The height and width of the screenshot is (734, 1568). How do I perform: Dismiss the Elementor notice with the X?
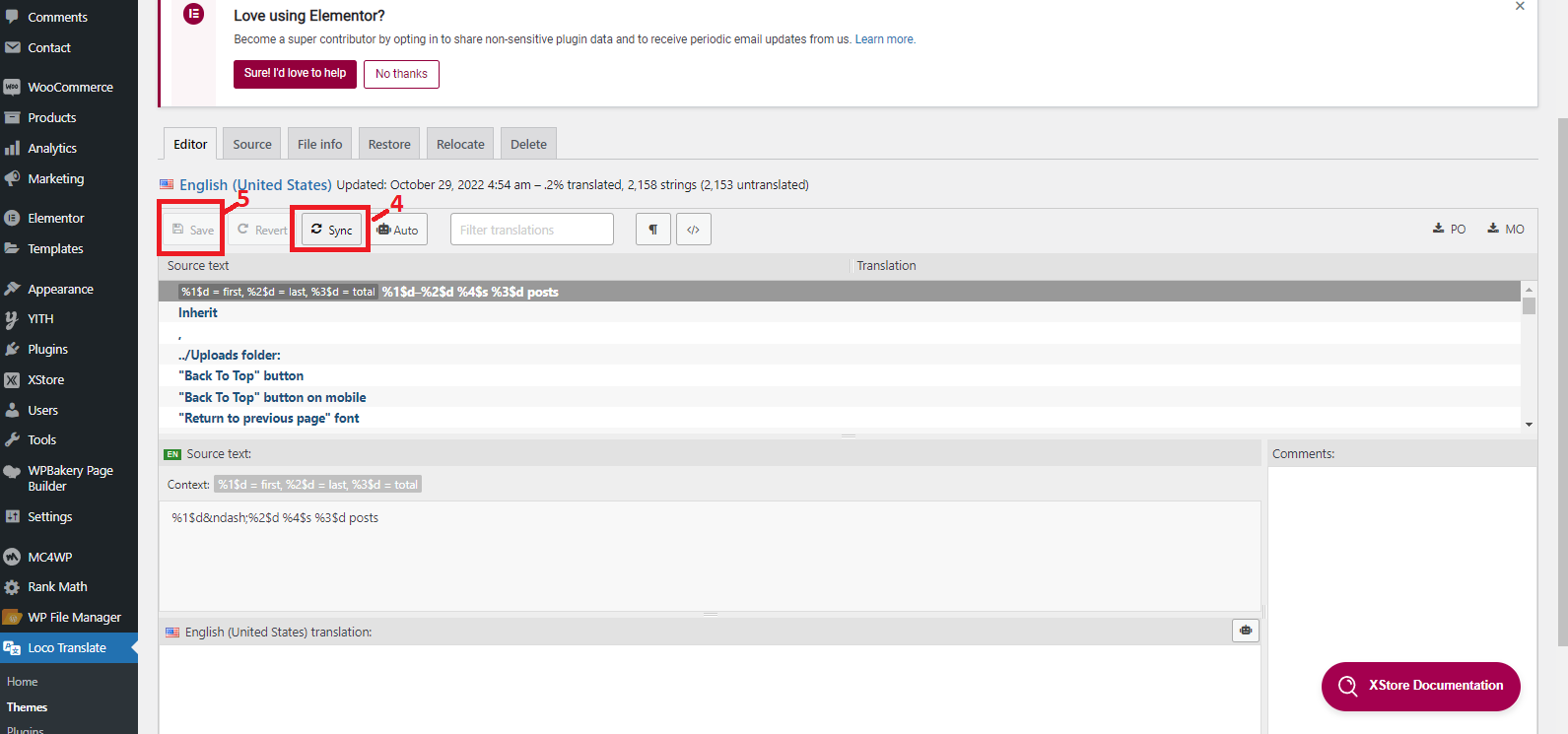pos(1520,6)
